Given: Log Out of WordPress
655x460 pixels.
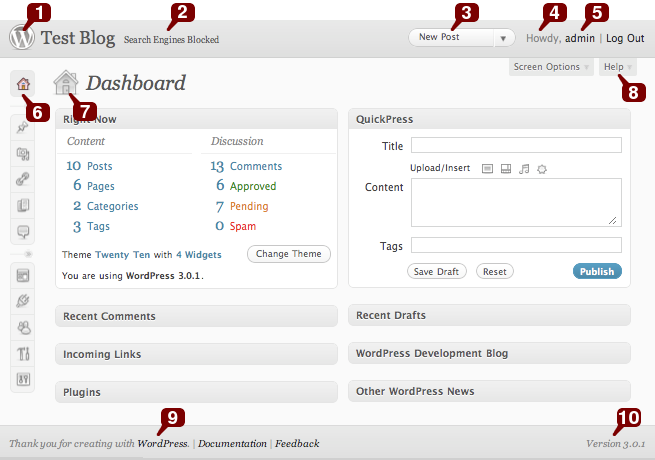Looking at the screenshot, I should 625,38.
